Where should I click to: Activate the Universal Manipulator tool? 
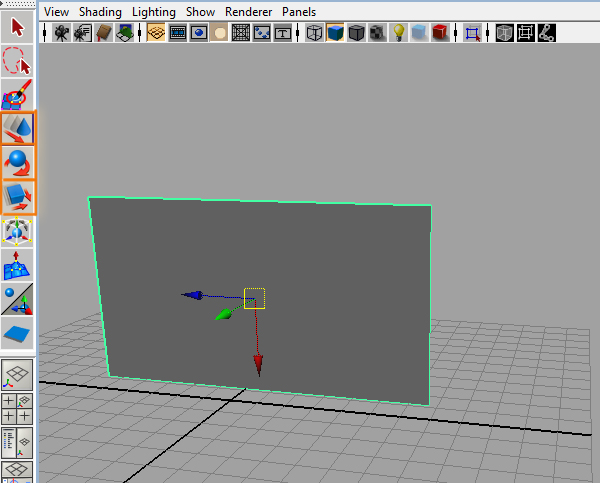click(17, 231)
